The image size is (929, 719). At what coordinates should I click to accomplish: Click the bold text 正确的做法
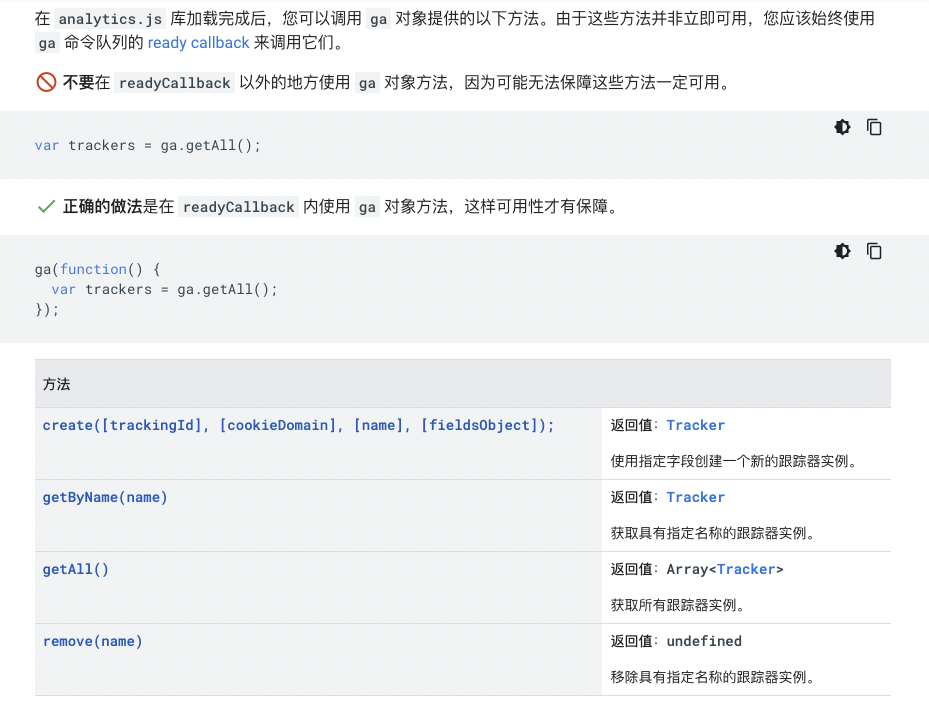[102, 207]
